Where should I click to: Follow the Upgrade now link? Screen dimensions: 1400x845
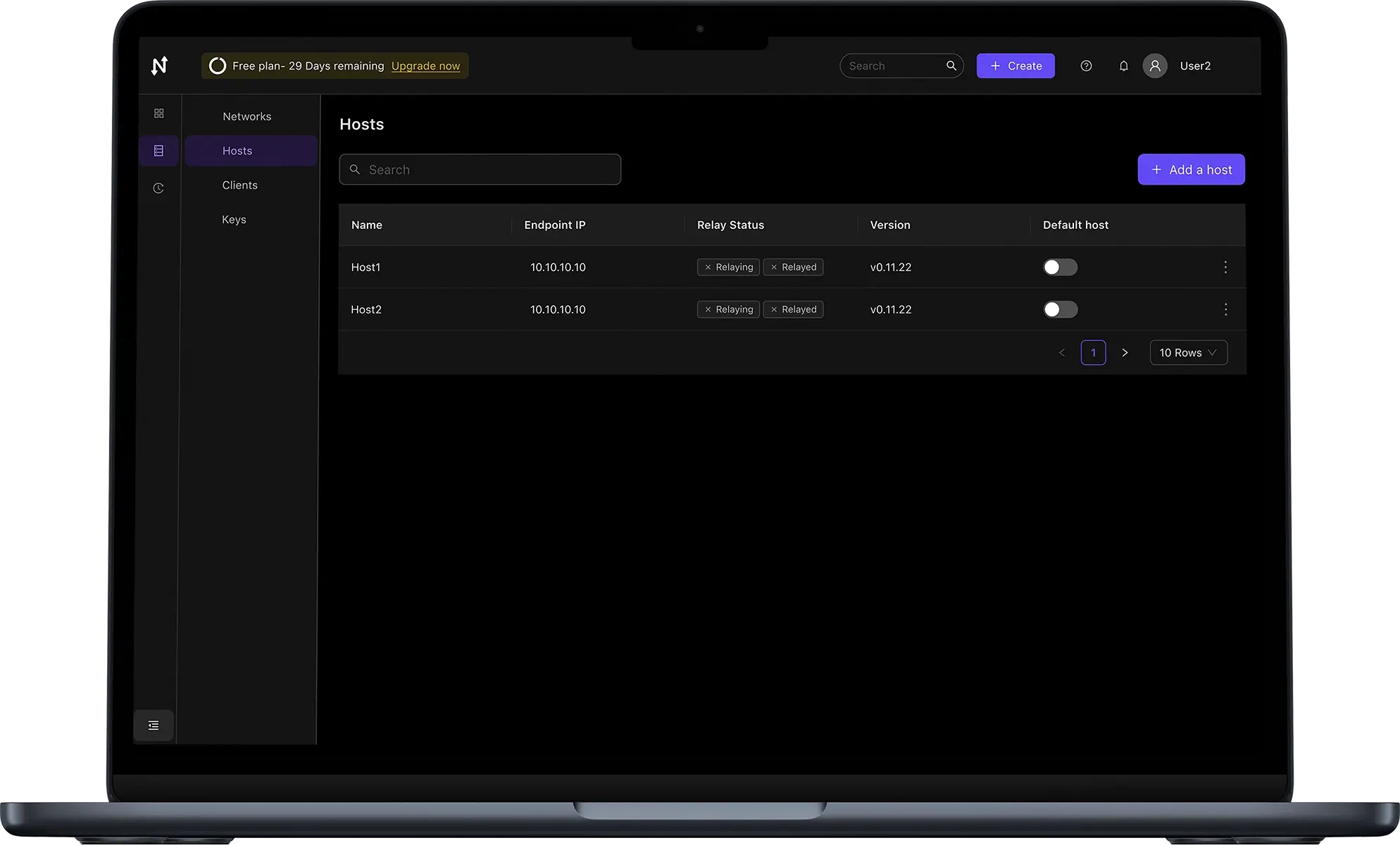[x=425, y=65]
